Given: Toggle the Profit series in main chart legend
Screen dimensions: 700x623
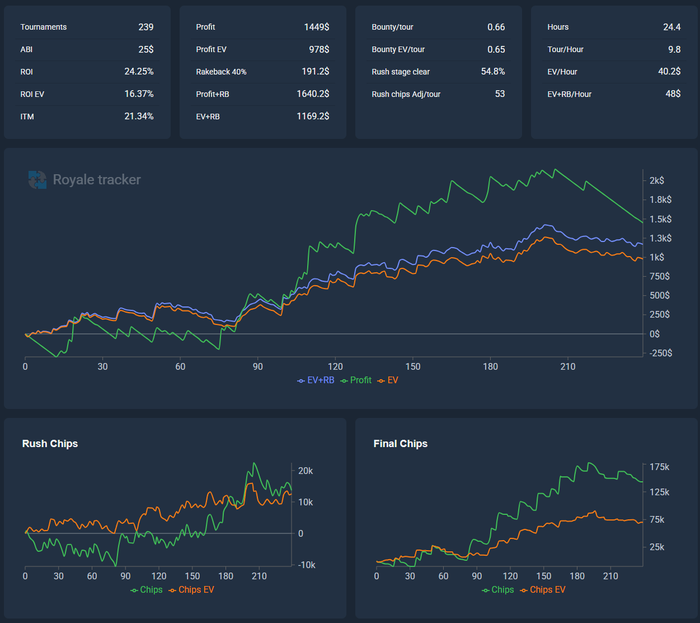Looking at the screenshot, I should pos(356,380).
